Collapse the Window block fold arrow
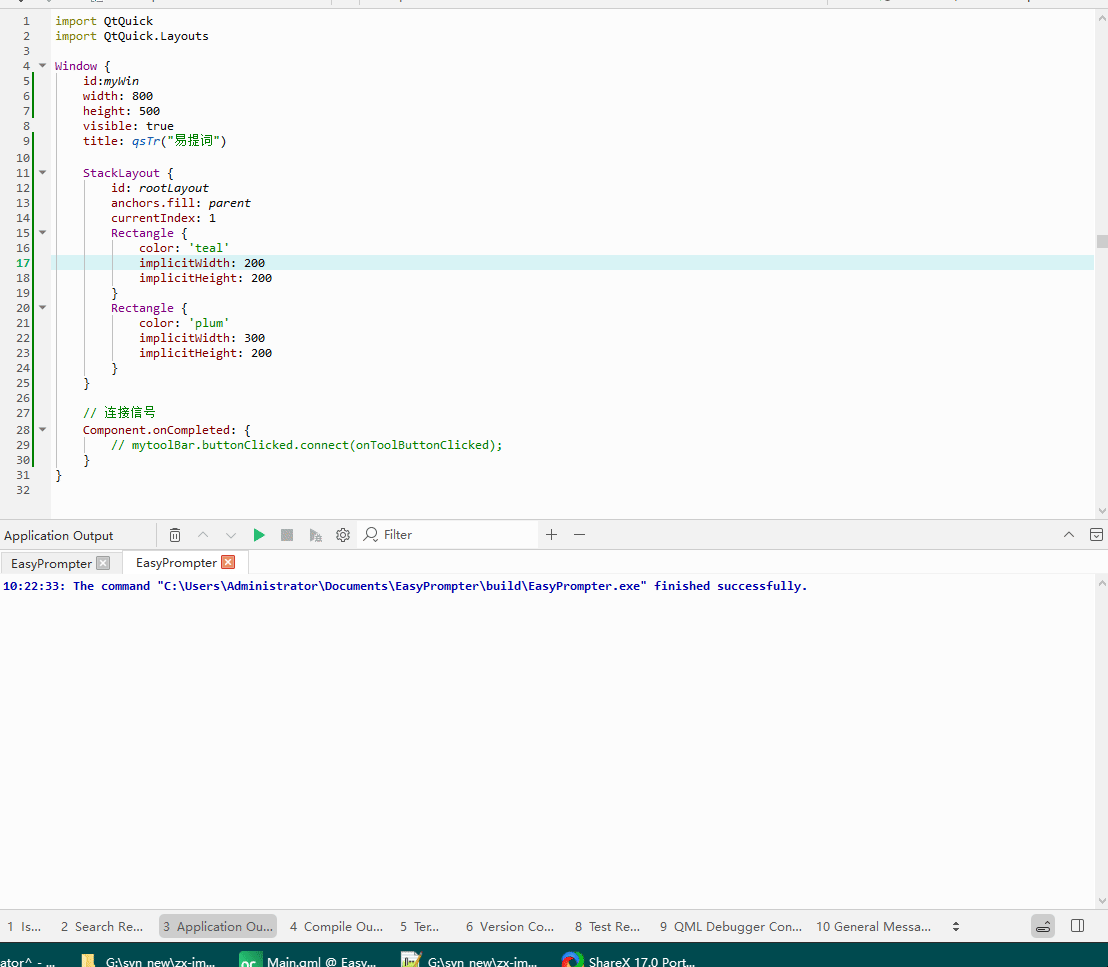 pyautogui.click(x=42, y=66)
